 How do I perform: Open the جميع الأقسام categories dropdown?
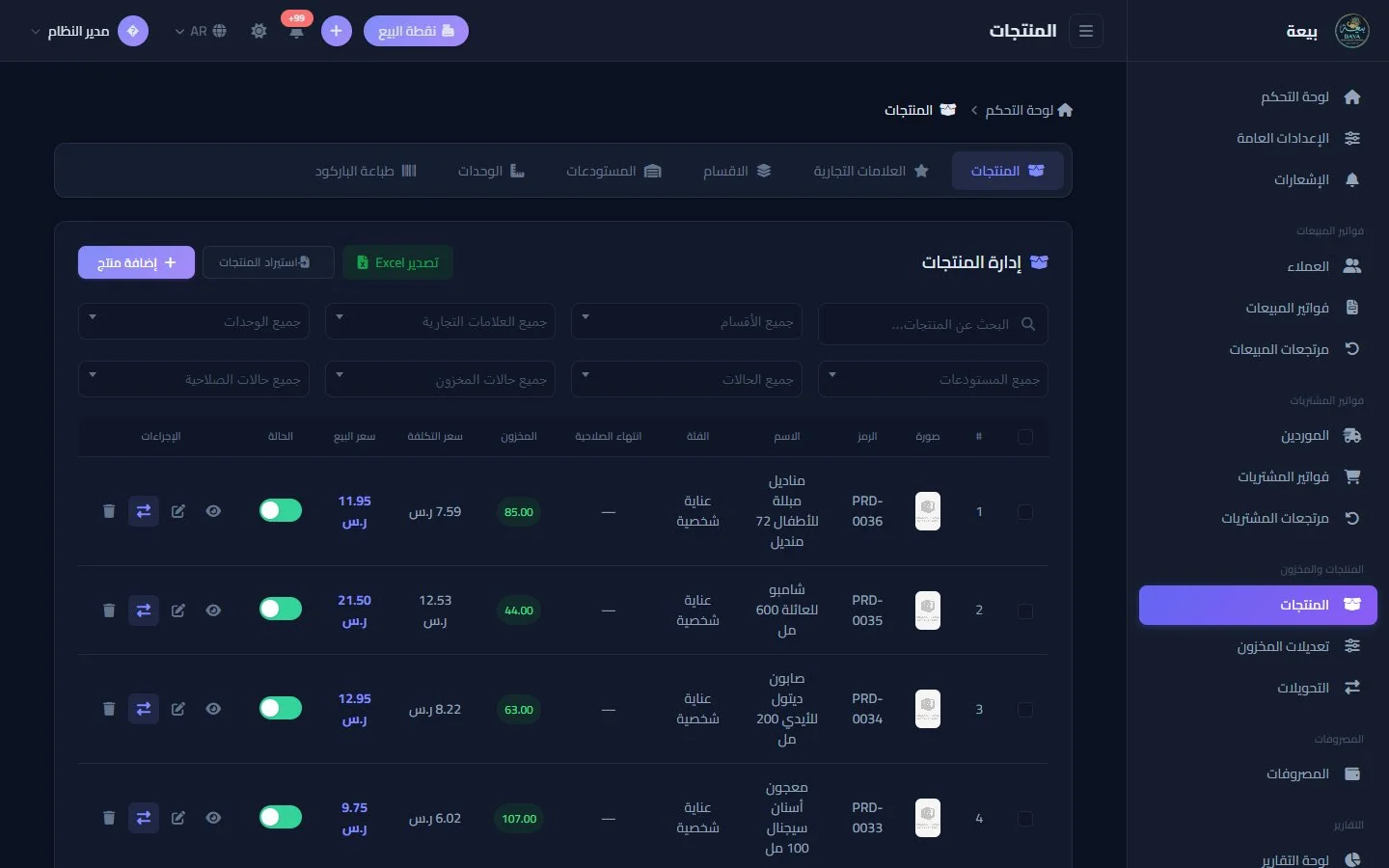687,322
